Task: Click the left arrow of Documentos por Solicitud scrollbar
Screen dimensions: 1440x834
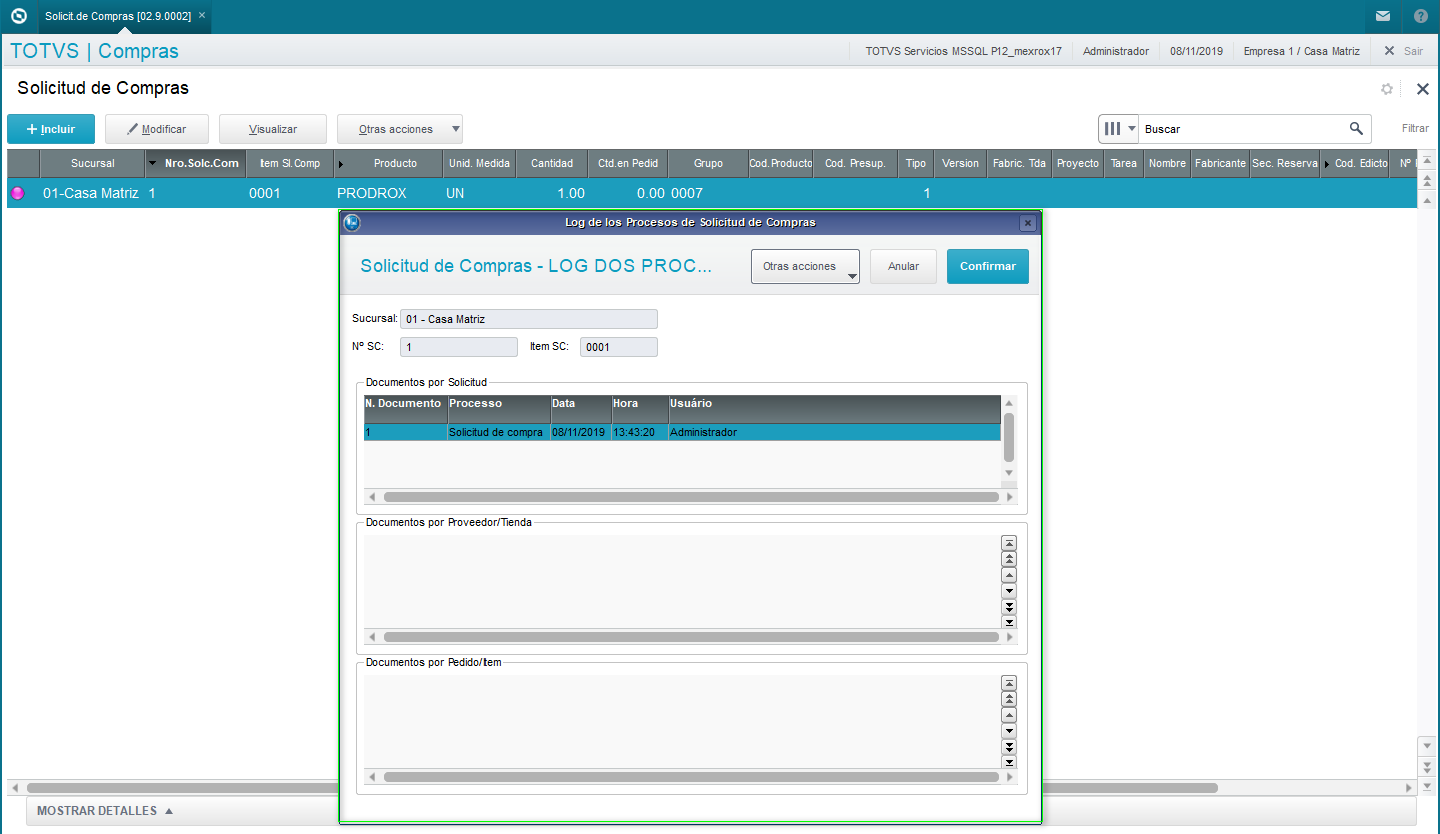Action: 372,497
